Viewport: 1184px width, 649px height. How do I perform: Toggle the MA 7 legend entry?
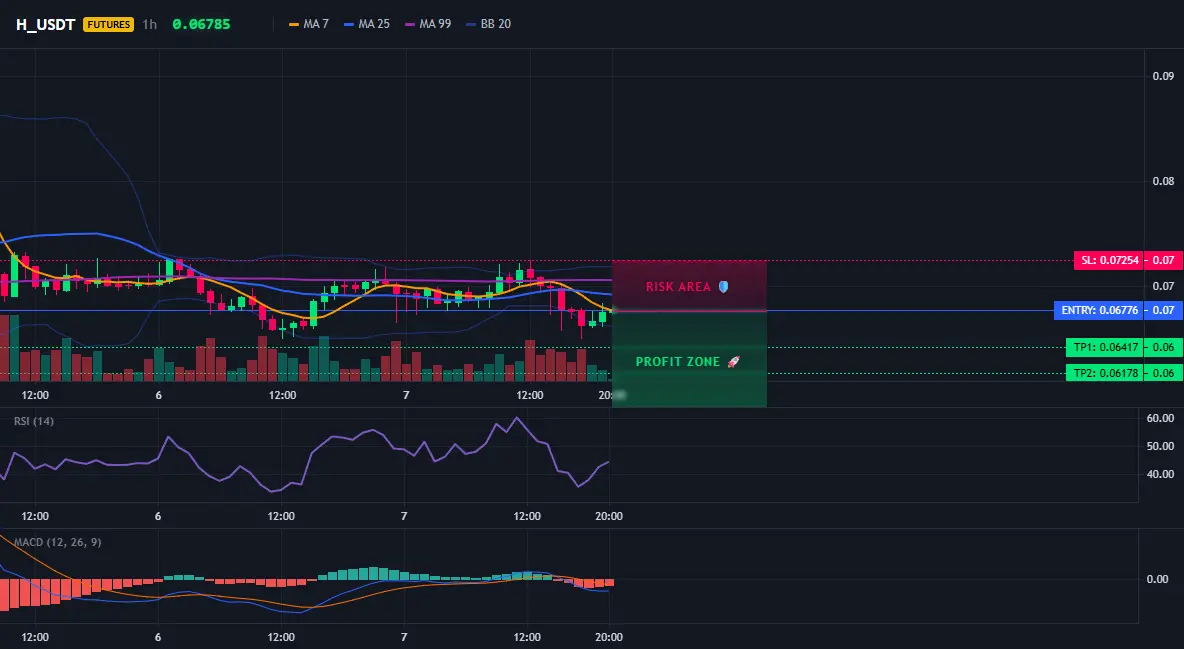coord(309,24)
